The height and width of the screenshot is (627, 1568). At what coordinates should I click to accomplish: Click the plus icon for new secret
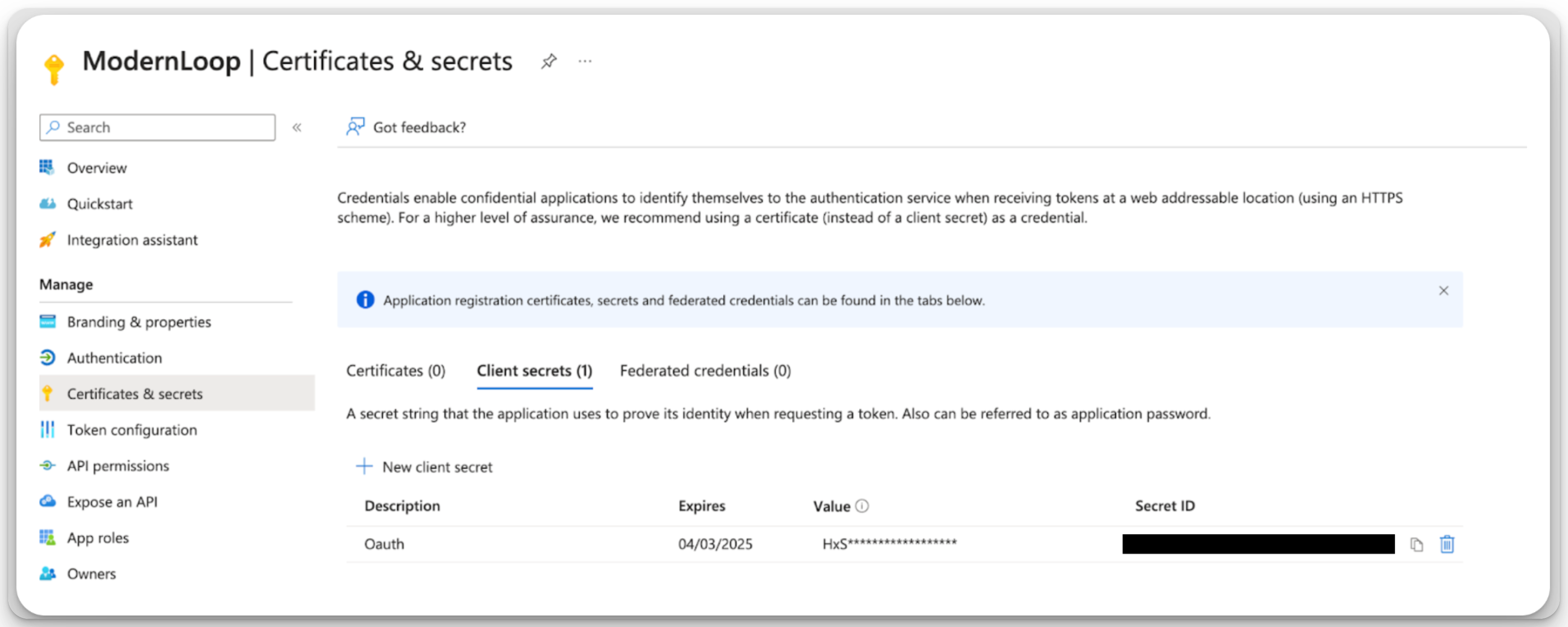pyautogui.click(x=364, y=466)
